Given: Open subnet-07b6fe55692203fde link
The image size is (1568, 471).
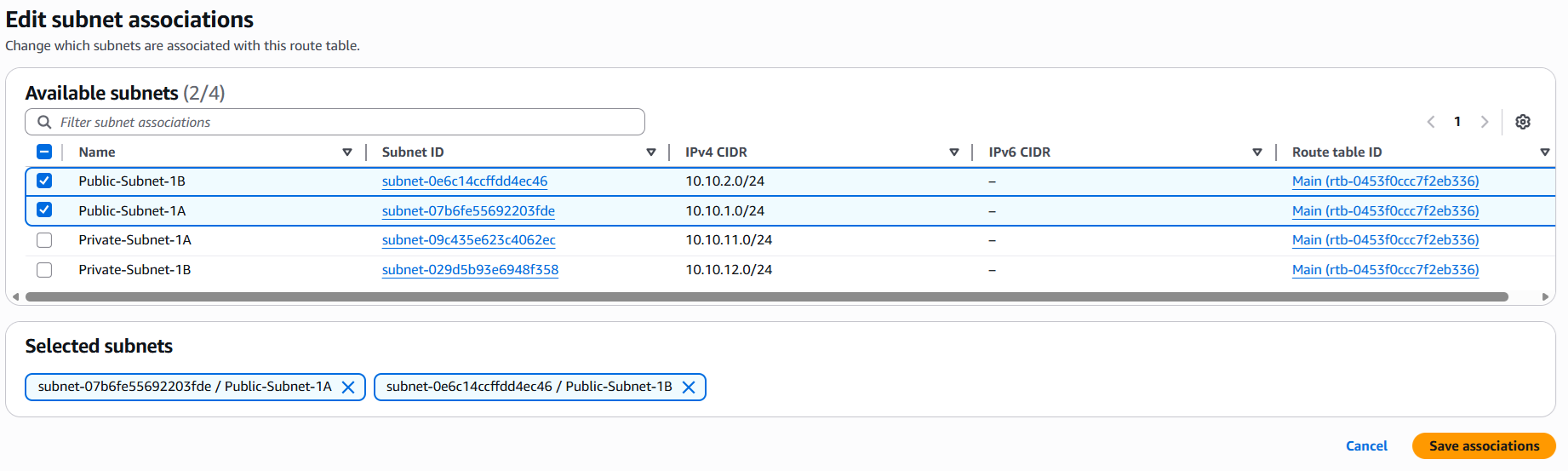Looking at the screenshot, I should [x=468, y=210].
